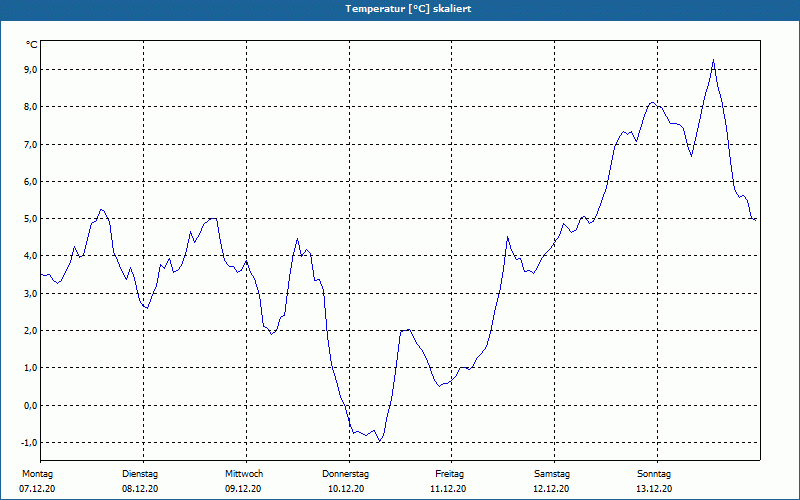Click the °C unit label on the axis
The width and height of the screenshot is (800, 500).
pyautogui.click(x=32, y=45)
